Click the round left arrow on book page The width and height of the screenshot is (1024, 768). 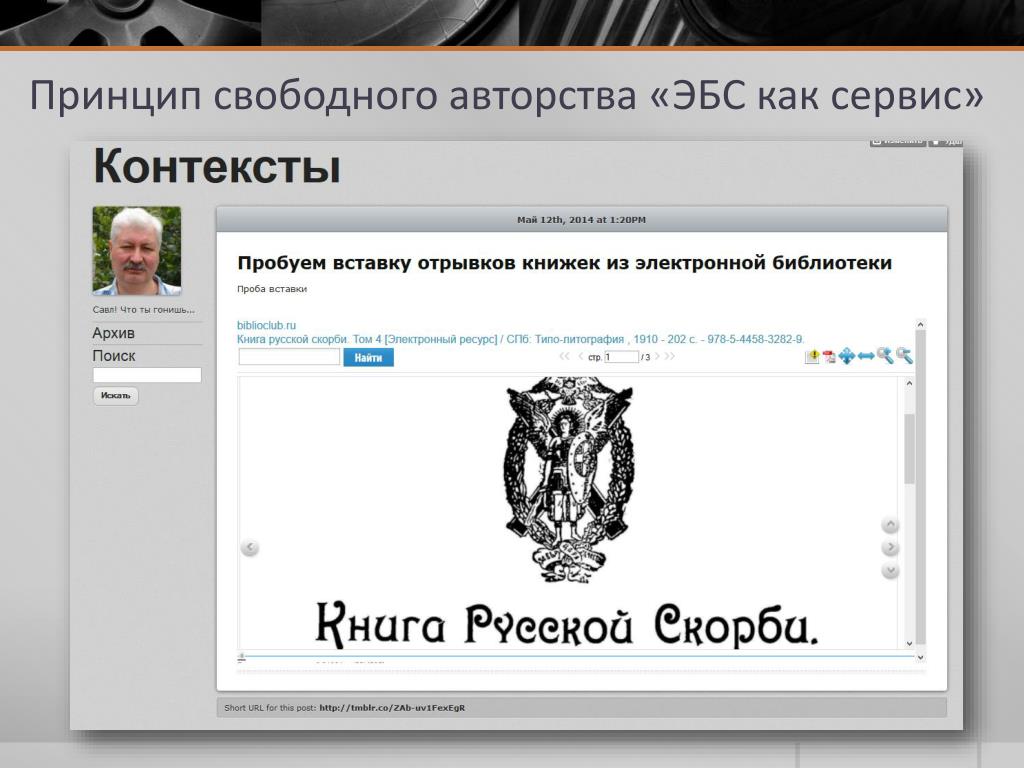click(249, 547)
